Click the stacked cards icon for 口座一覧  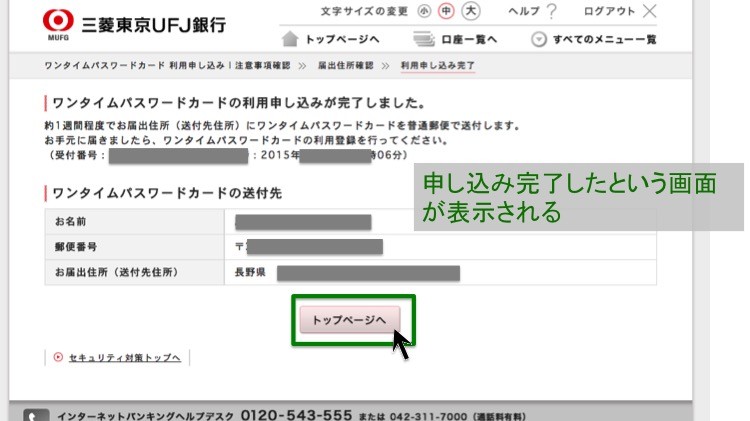click(424, 39)
